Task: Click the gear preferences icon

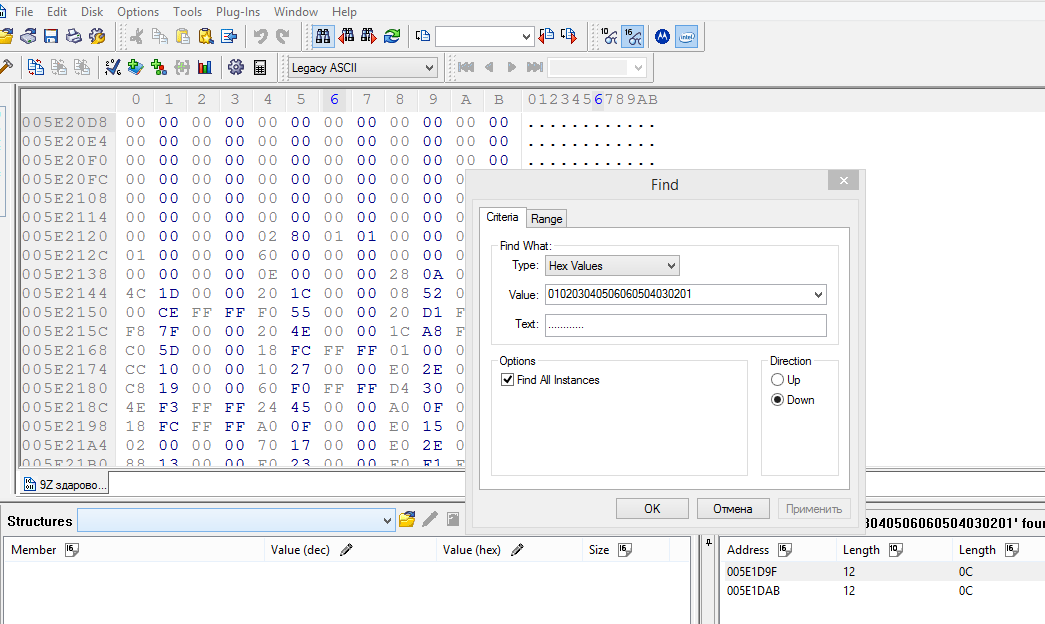Action: coord(236,67)
